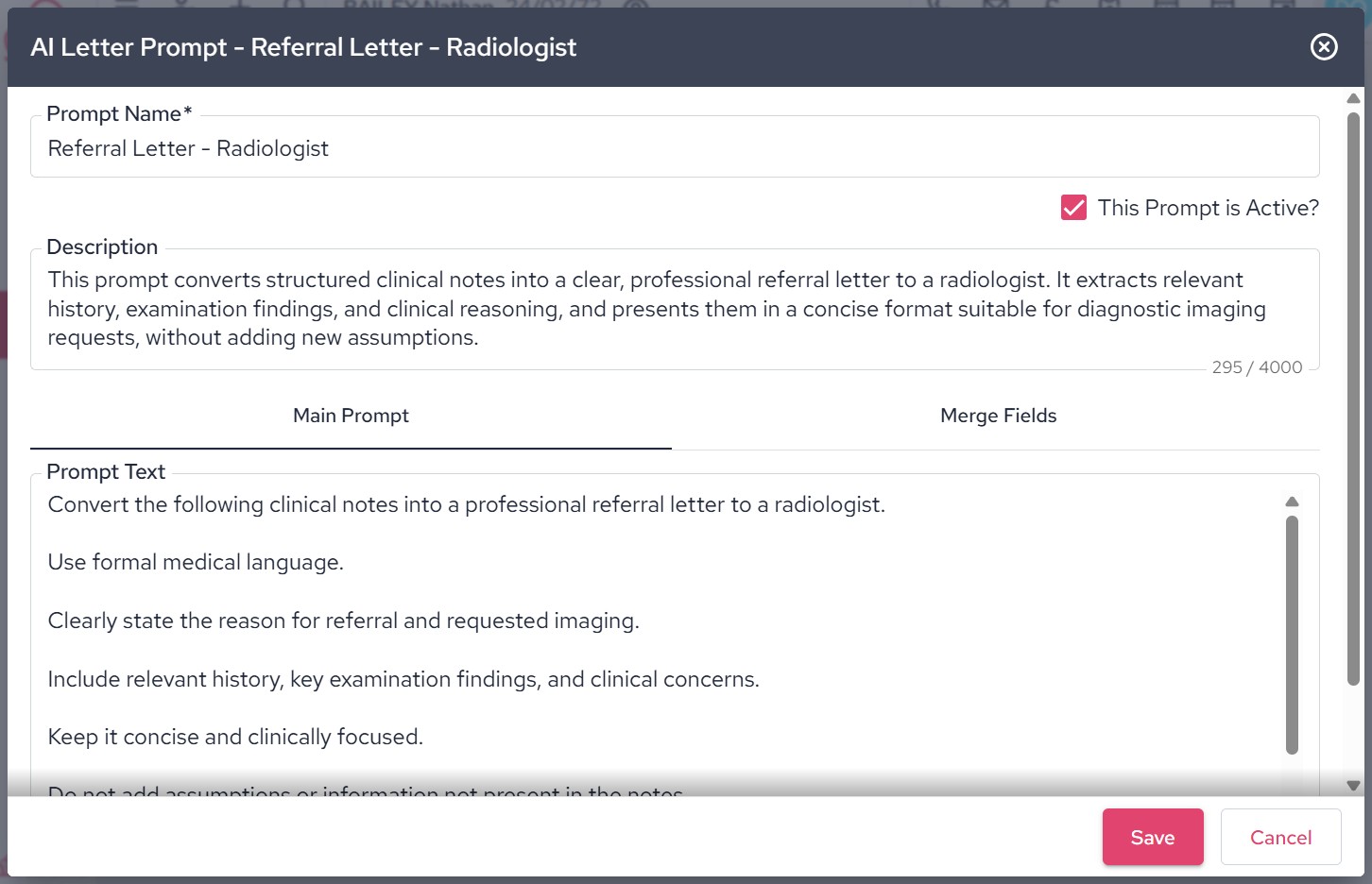Image resolution: width=1372 pixels, height=884 pixels.
Task: Place cursor in the 'Convert the following' line
Action: (466, 504)
